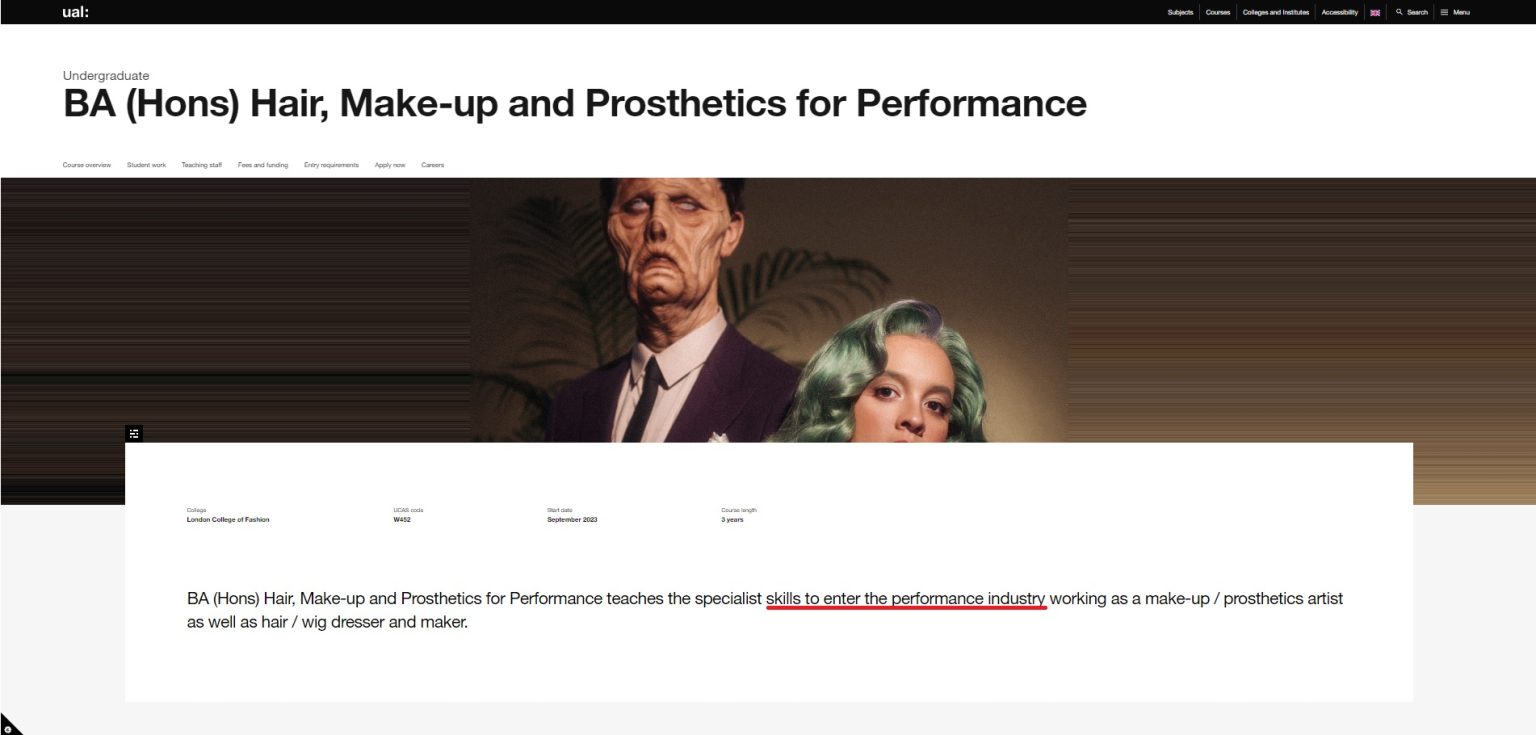Click London College of Fashion link
Viewport: 1536px width, 735px height.
click(228, 520)
